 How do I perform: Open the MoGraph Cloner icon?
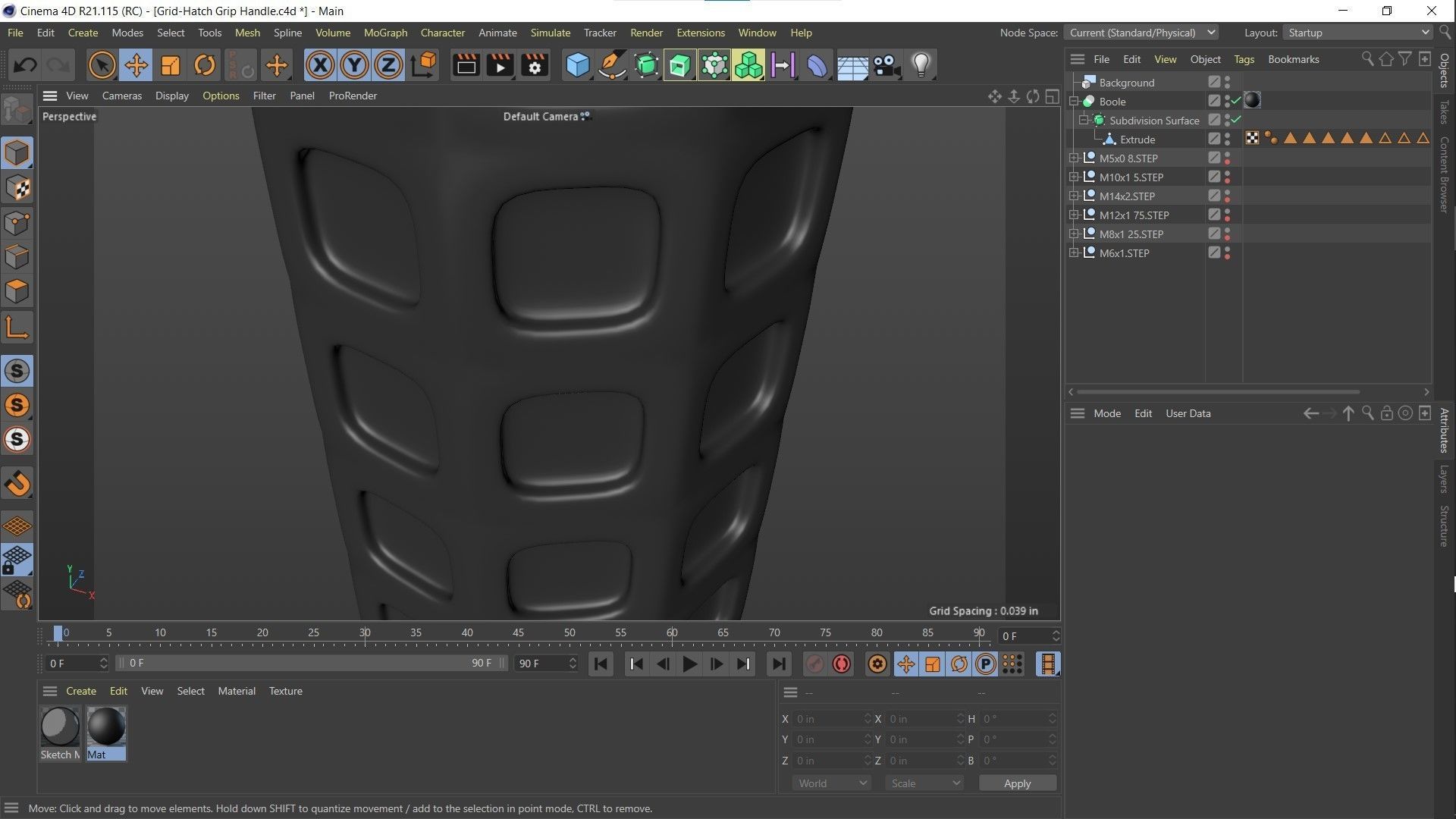(x=748, y=65)
